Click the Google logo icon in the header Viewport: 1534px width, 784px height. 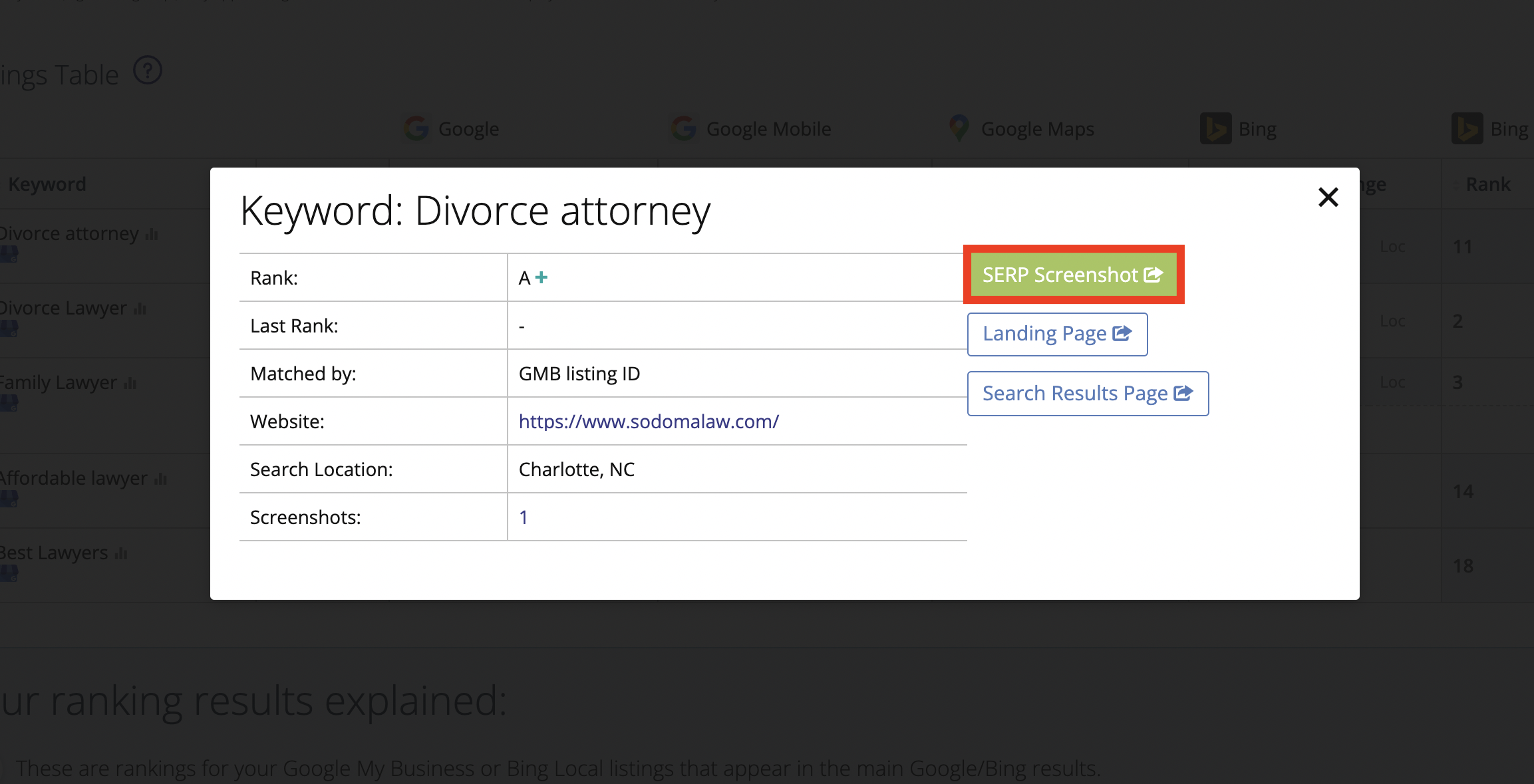(416, 128)
